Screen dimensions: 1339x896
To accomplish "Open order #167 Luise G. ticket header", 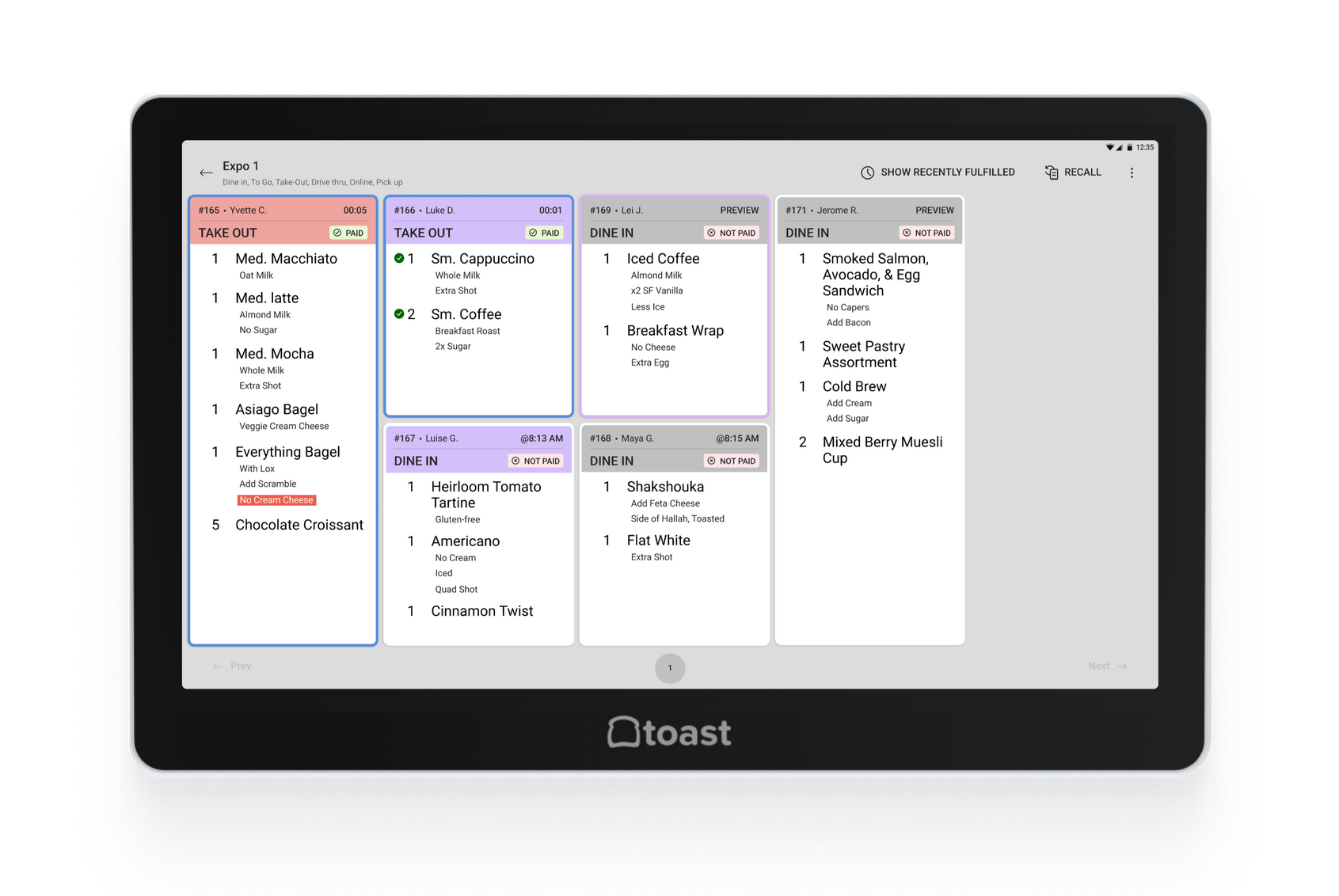I will tap(478, 439).
